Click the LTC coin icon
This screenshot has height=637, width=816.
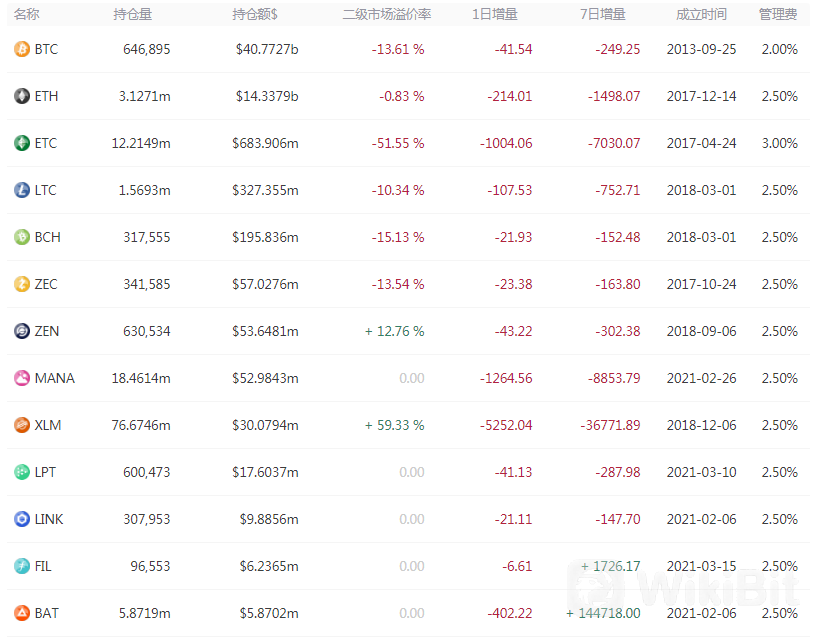pos(22,190)
